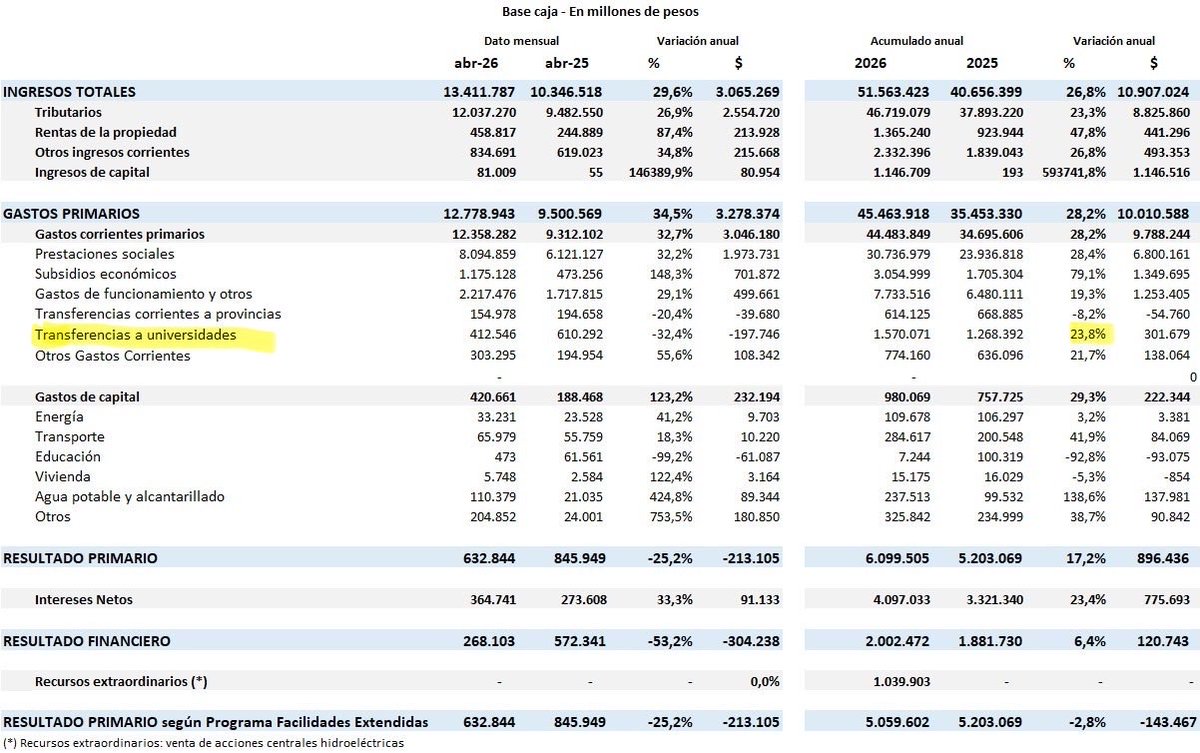Click the 593741,8% cell
The height and width of the screenshot is (753, 1200).
point(1073,172)
